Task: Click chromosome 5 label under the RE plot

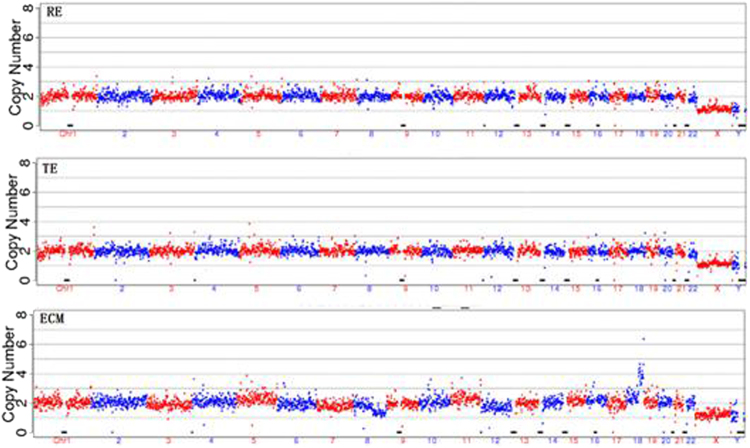Action: click(x=258, y=134)
